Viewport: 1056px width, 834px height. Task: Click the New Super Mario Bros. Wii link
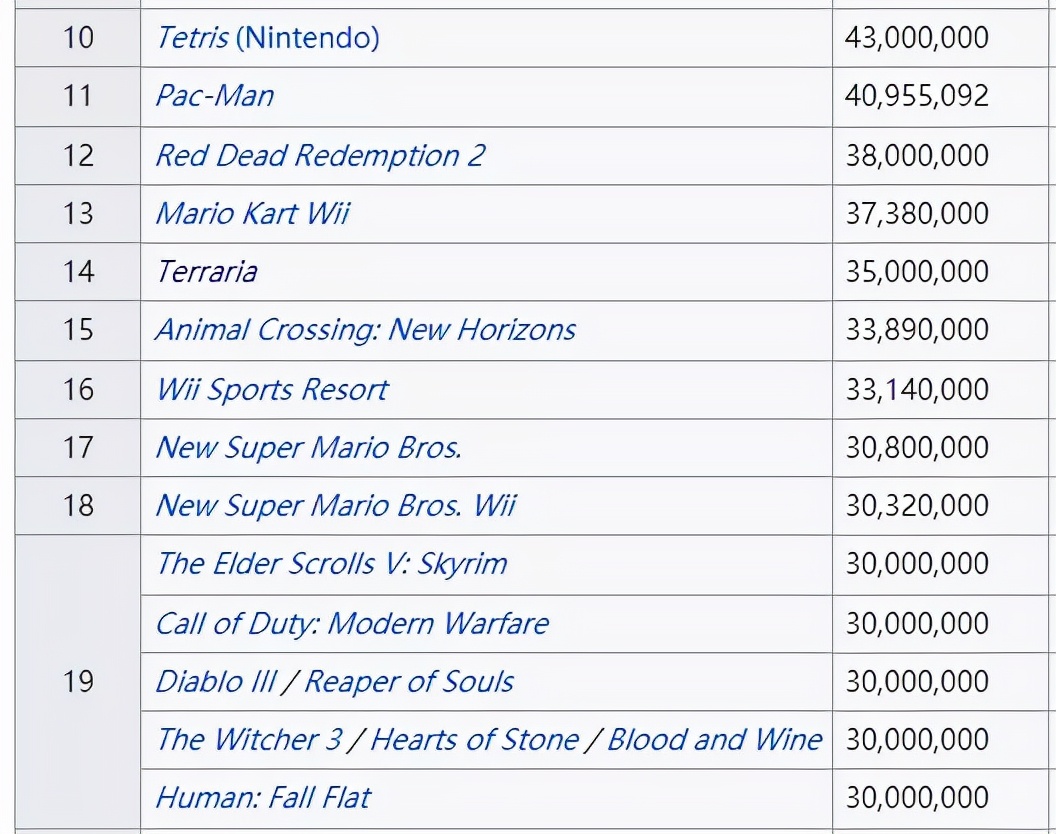(x=335, y=505)
